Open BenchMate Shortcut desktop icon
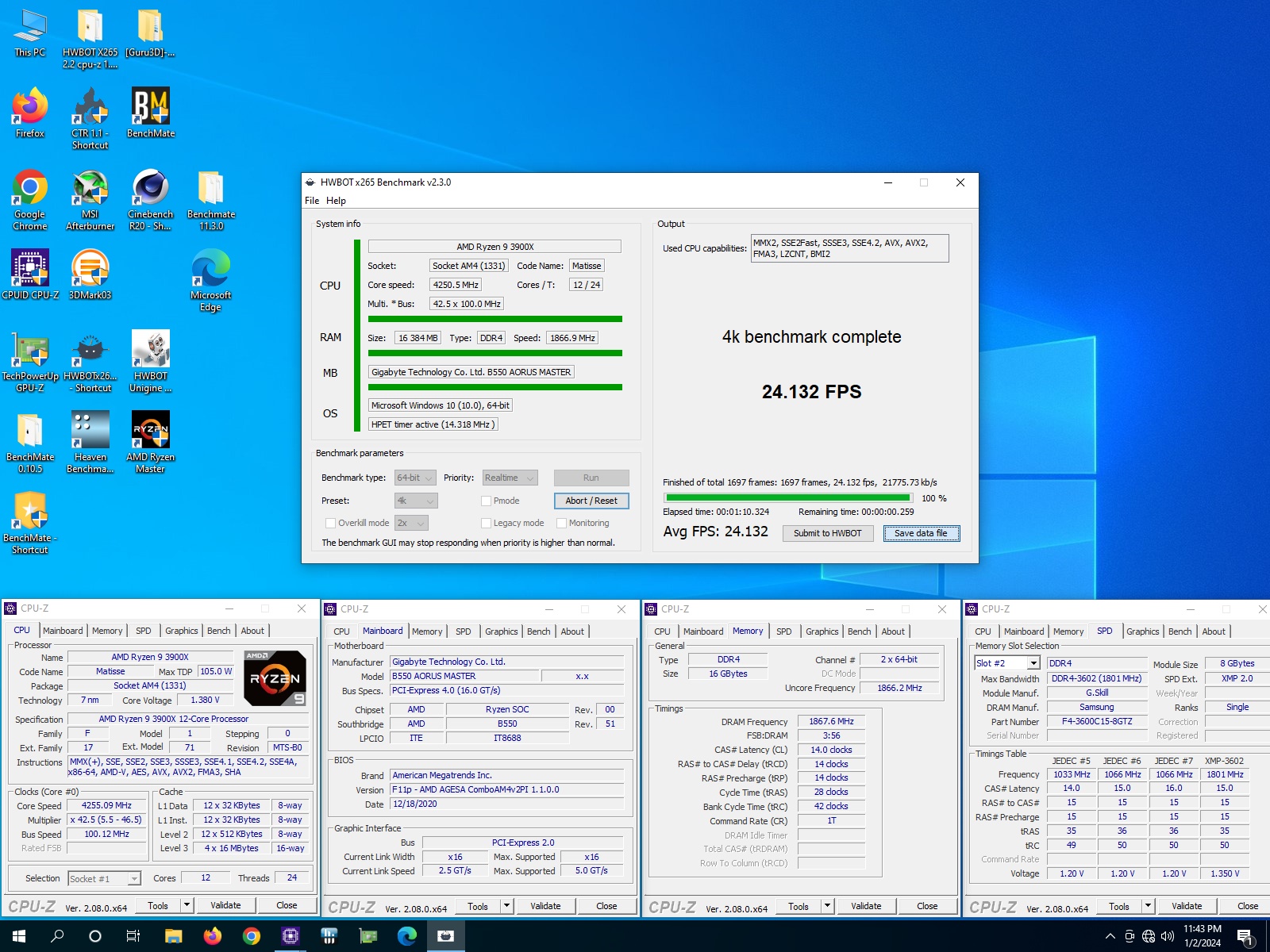 click(x=30, y=524)
